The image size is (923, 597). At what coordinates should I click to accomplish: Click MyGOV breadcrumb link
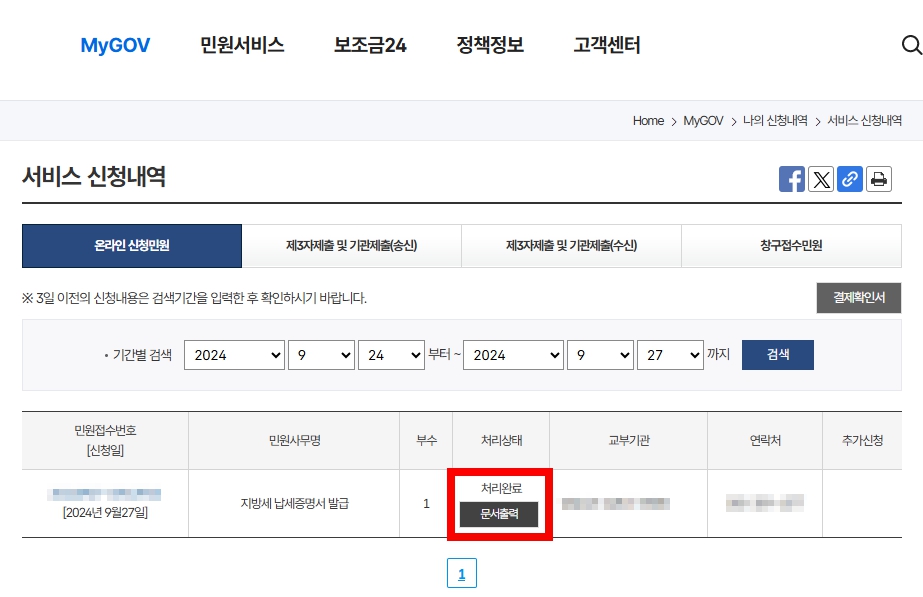click(703, 121)
